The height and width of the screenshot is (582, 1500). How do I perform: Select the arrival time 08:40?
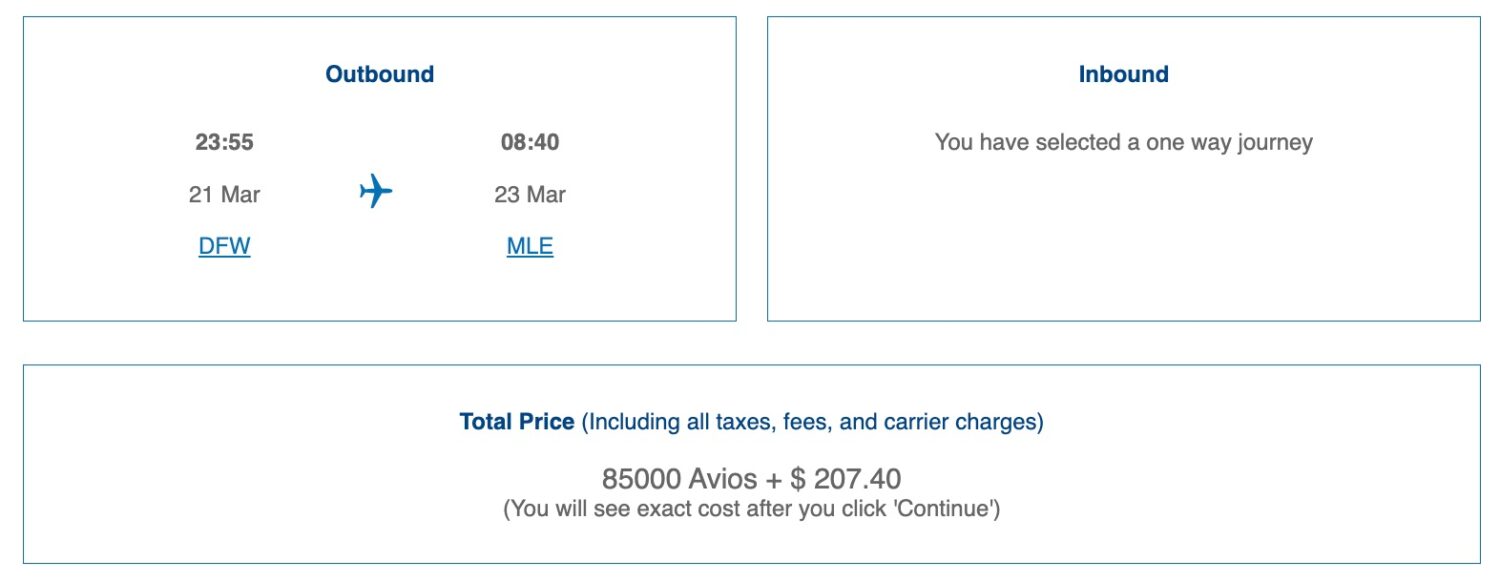(x=529, y=142)
